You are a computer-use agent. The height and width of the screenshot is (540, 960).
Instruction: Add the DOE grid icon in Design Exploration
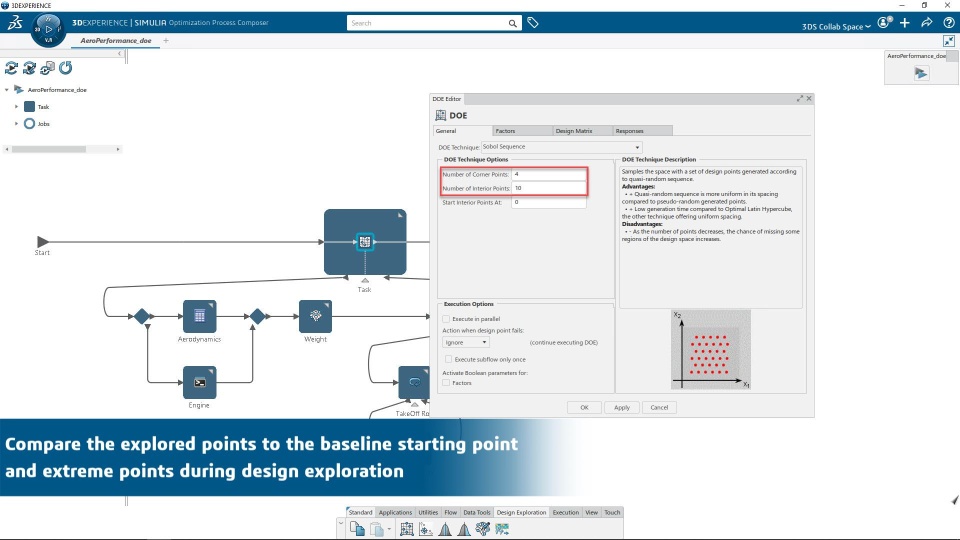[407, 529]
